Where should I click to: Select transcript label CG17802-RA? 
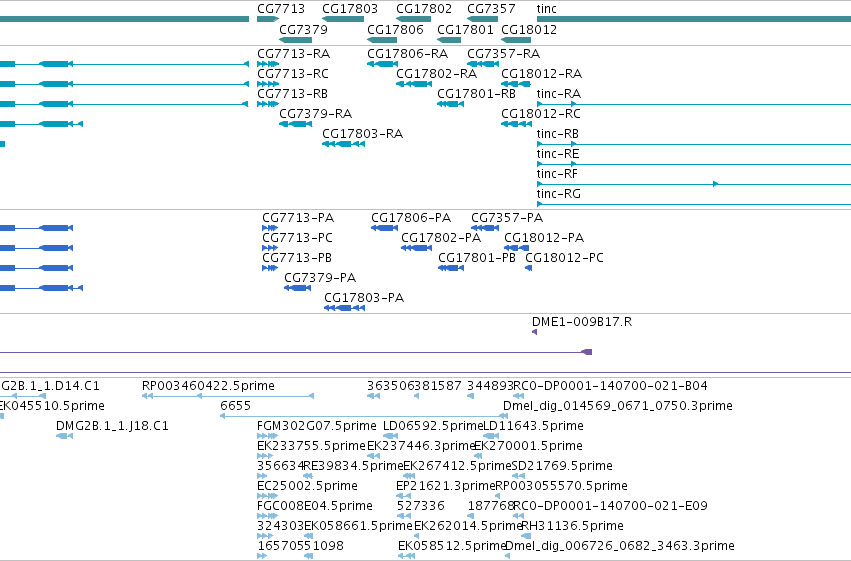click(436, 73)
